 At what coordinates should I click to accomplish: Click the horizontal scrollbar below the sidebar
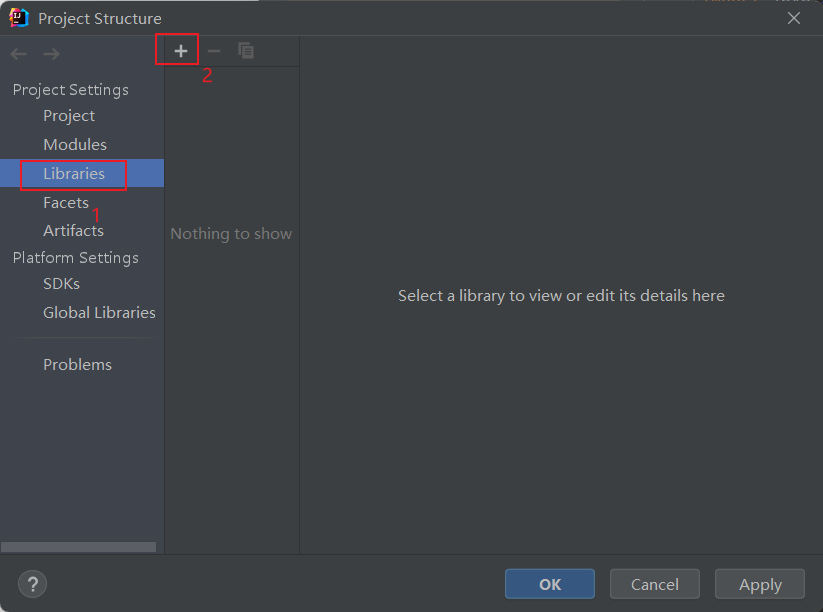[x=79, y=547]
